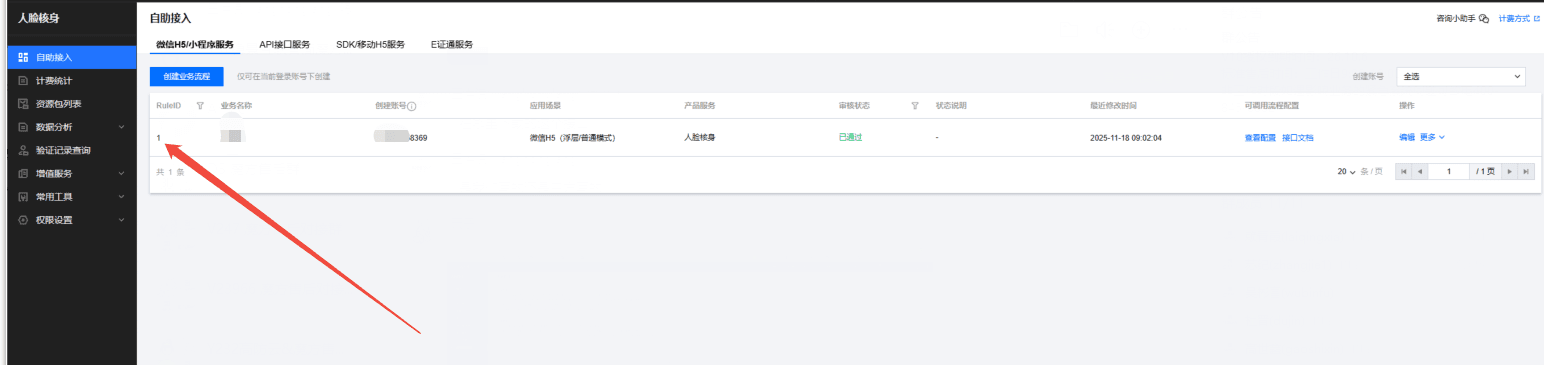Open 接口文档 link
The image size is (1544, 365).
pyautogui.click(x=1298, y=137)
